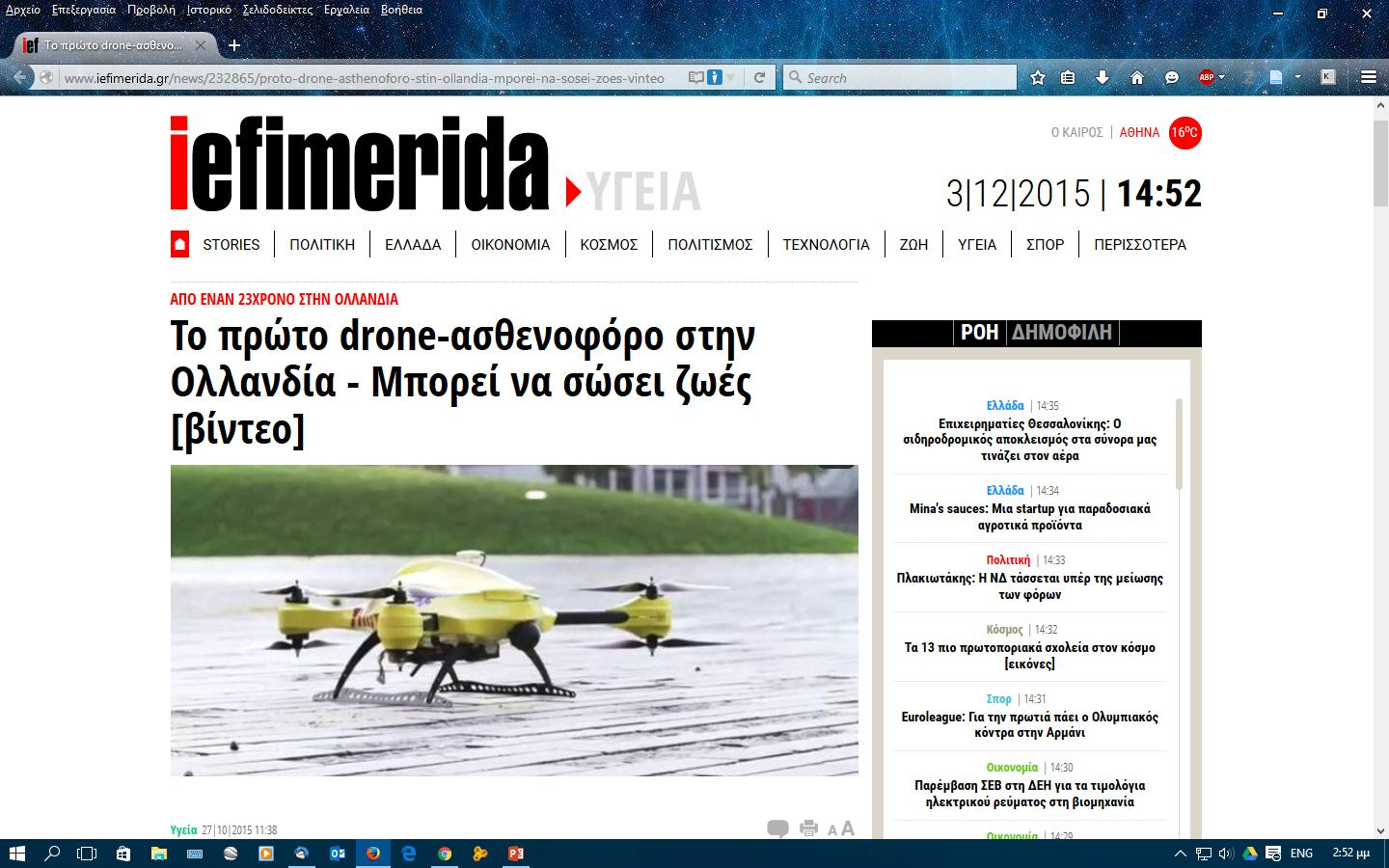Open the downloads arrow icon
Screen dimensions: 1389x868
(1103, 77)
